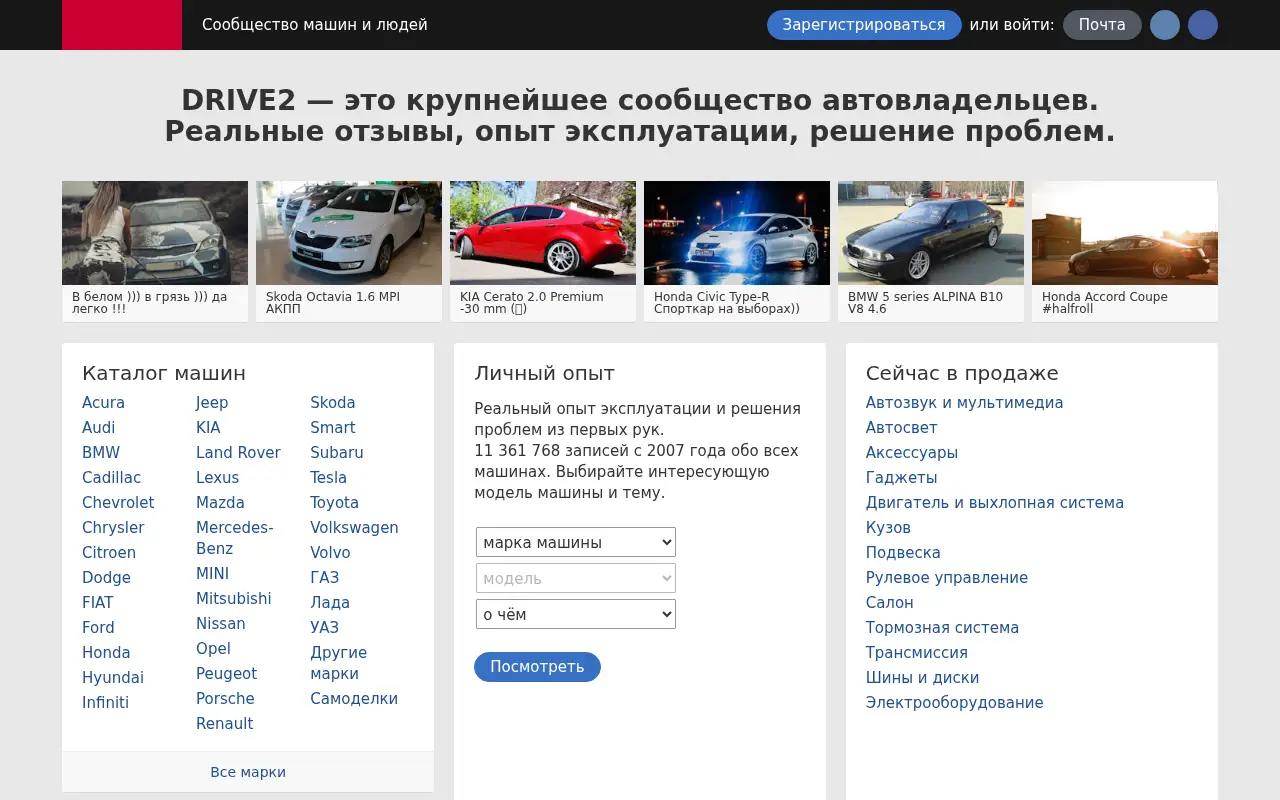This screenshot has width=1280, height=800.
Task: Open the Volkswagen brand link
Action: (354, 528)
